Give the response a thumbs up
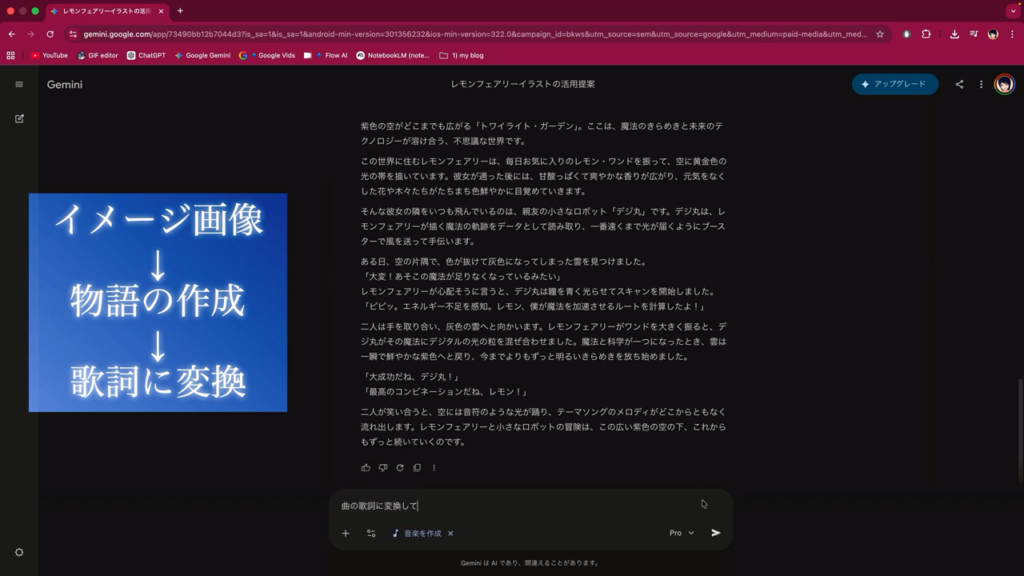 click(366, 467)
